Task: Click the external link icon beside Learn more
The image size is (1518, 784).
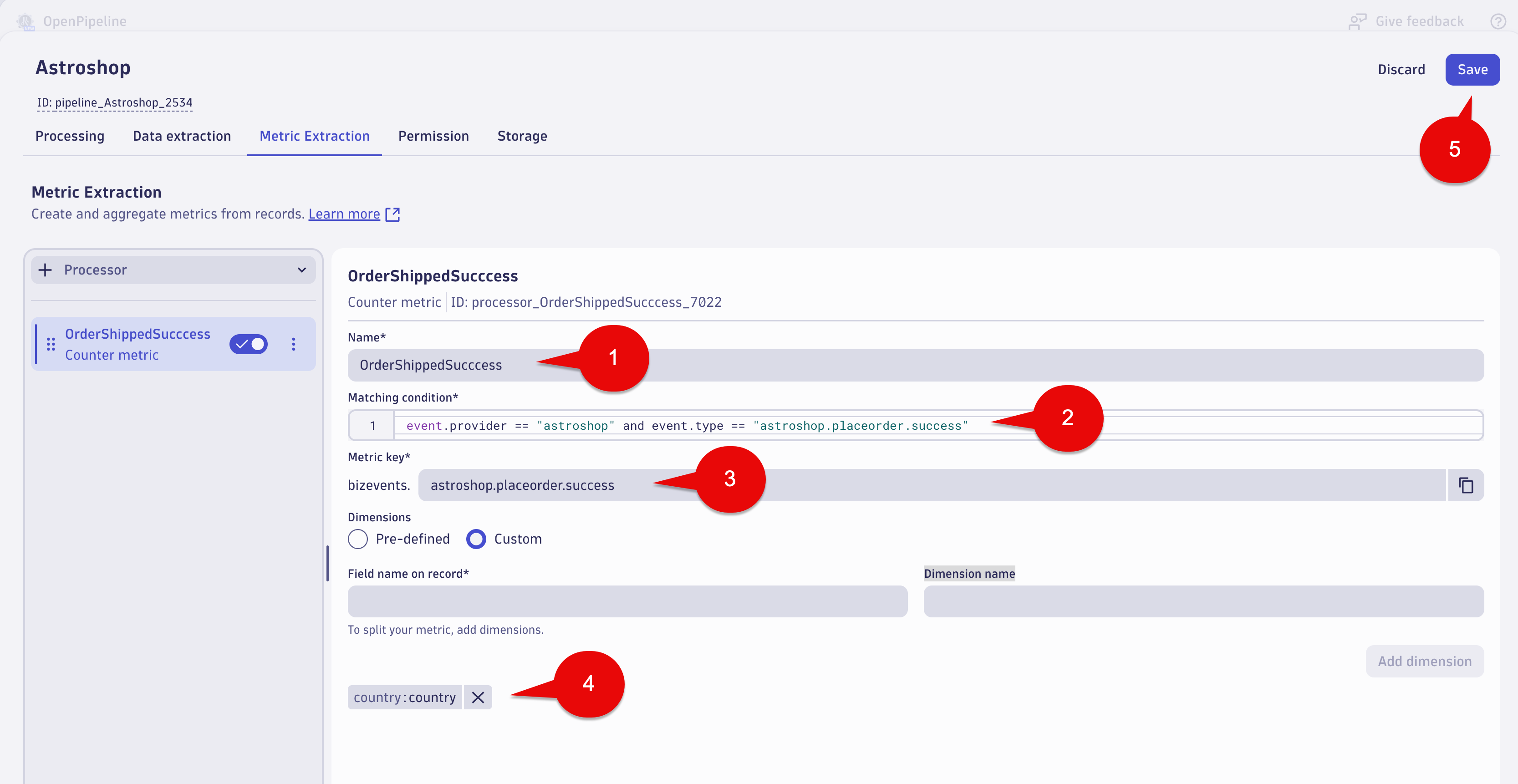Action: (x=392, y=214)
